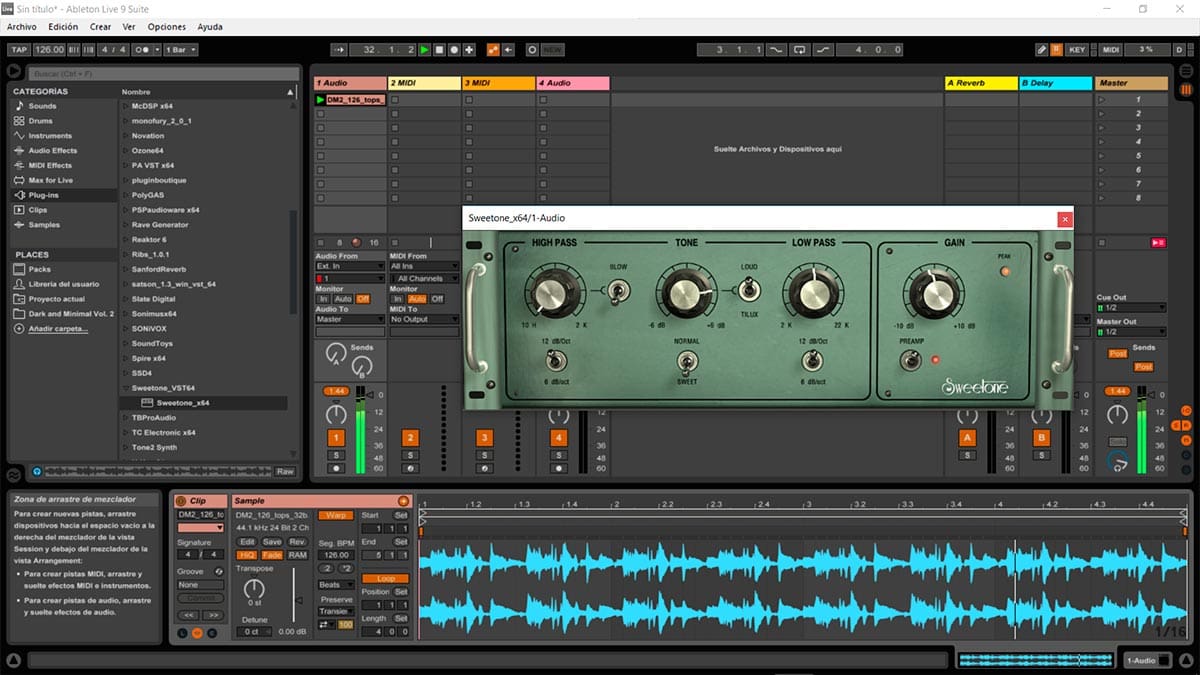Screen dimensions: 1200x675
Task: Open the quantization 1 Bar dropdown
Action: pyautogui.click(x=180, y=49)
